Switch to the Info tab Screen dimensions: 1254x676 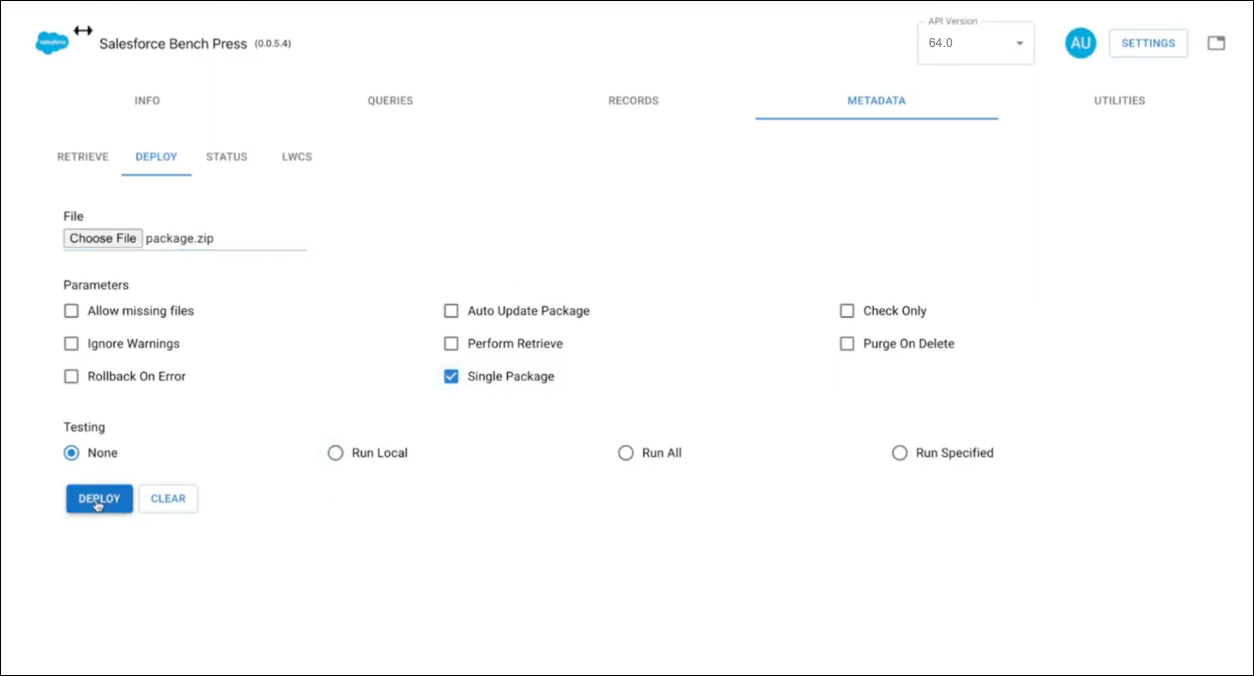147,101
